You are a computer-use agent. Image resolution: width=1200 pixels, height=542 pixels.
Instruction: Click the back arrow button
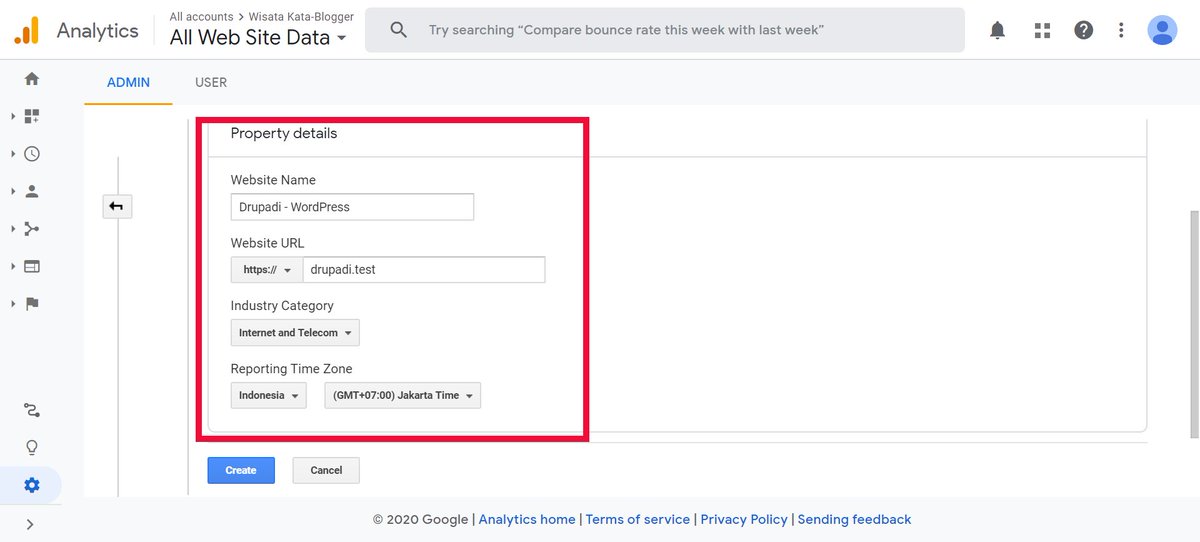point(117,206)
